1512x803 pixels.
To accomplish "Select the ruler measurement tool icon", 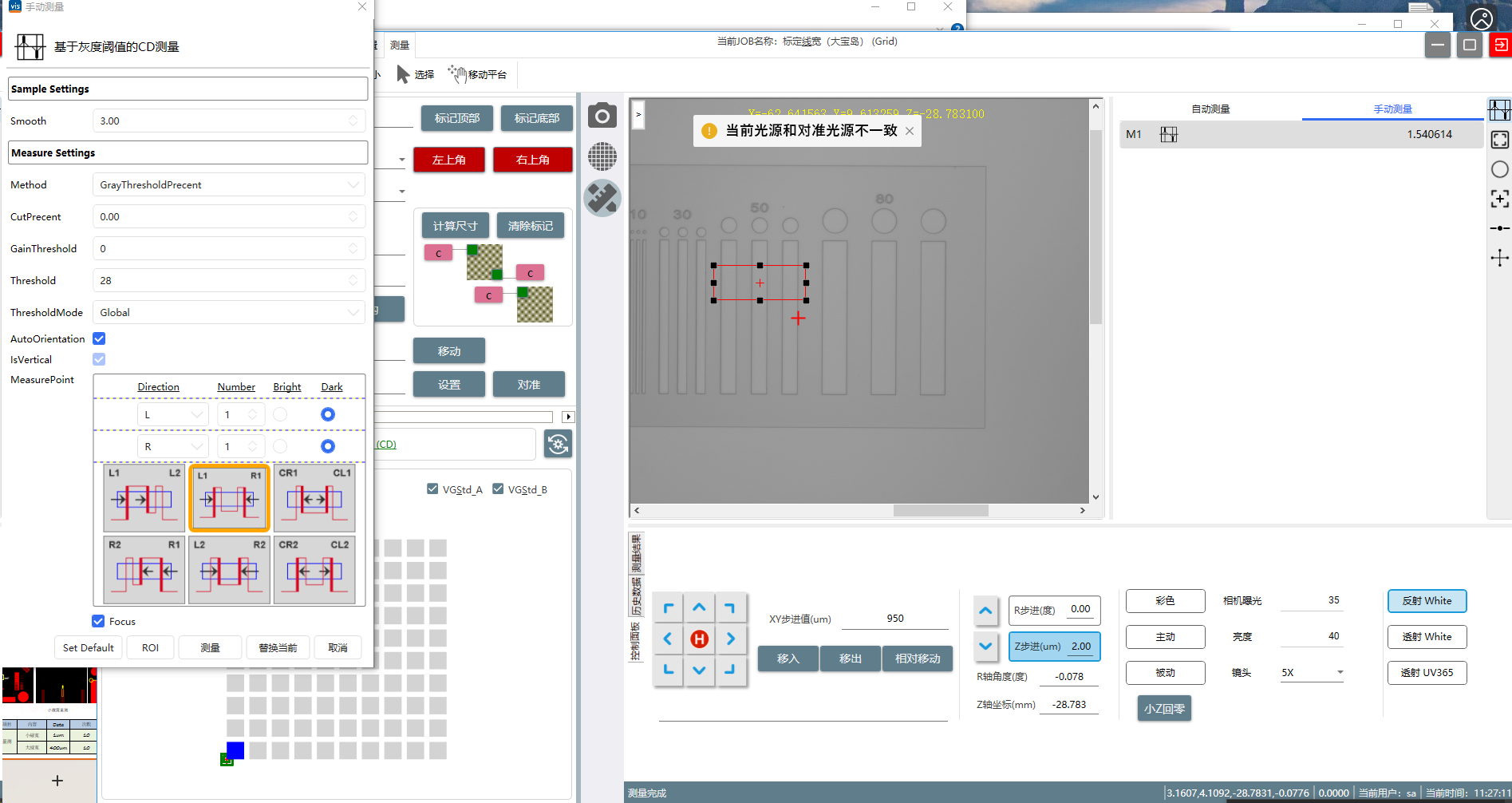I will tap(602, 198).
